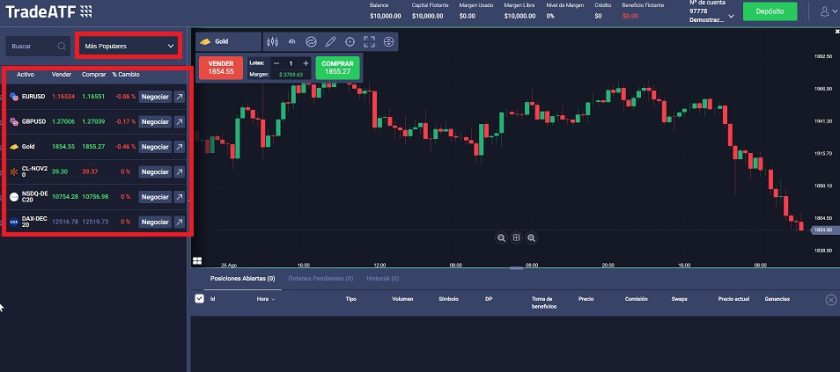Image resolution: width=840 pixels, height=372 pixels.
Task: Switch to Órdenes Pendientes tab
Action: pyautogui.click(x=320, y=279)
